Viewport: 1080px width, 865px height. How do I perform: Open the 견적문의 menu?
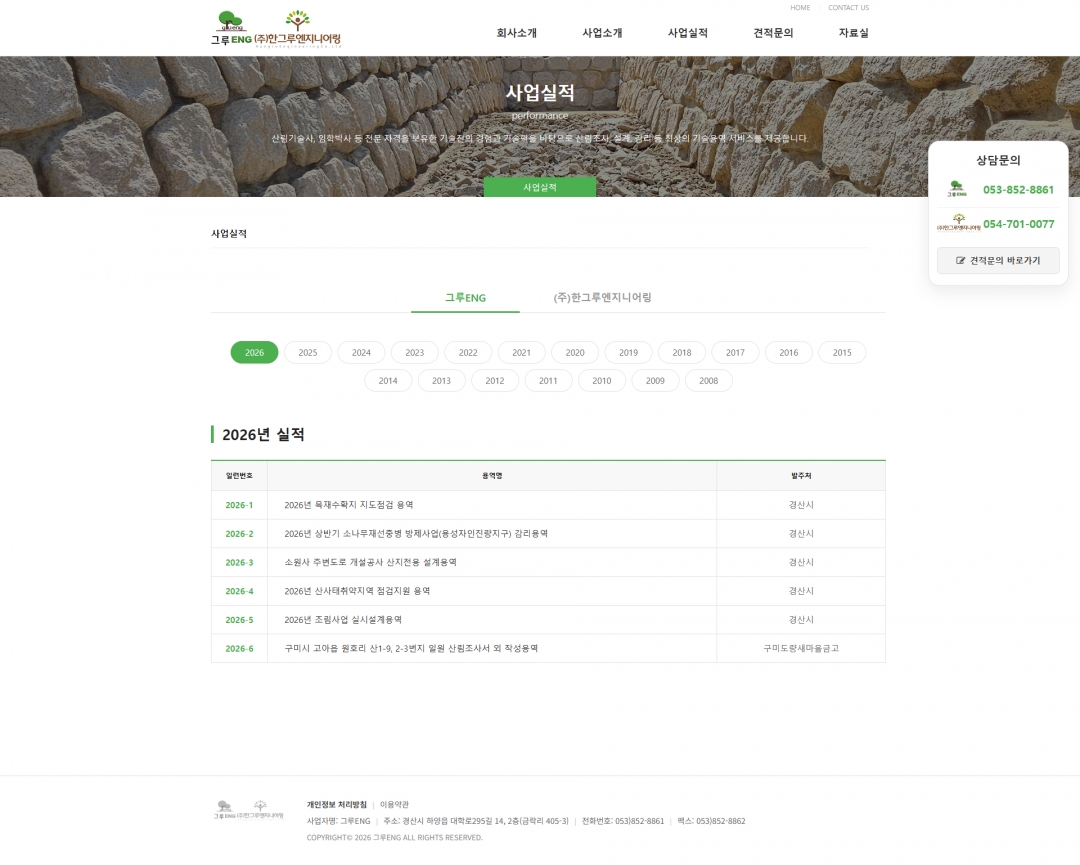(x=773, y=33)
